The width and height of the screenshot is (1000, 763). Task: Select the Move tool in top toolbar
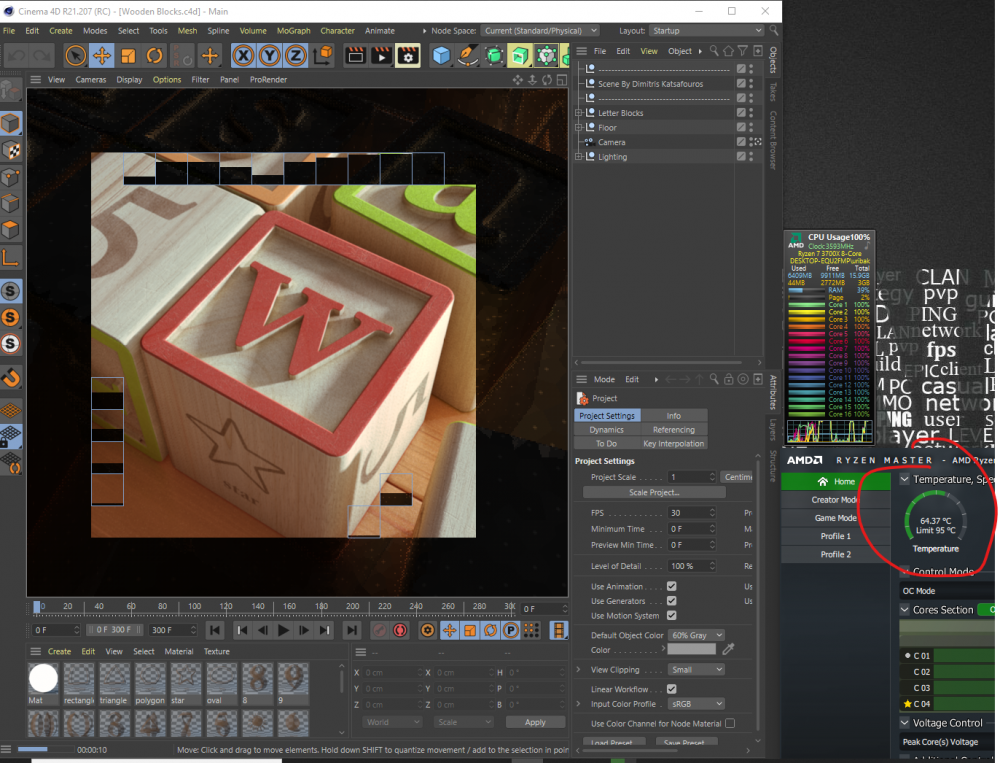click(102, 55)
